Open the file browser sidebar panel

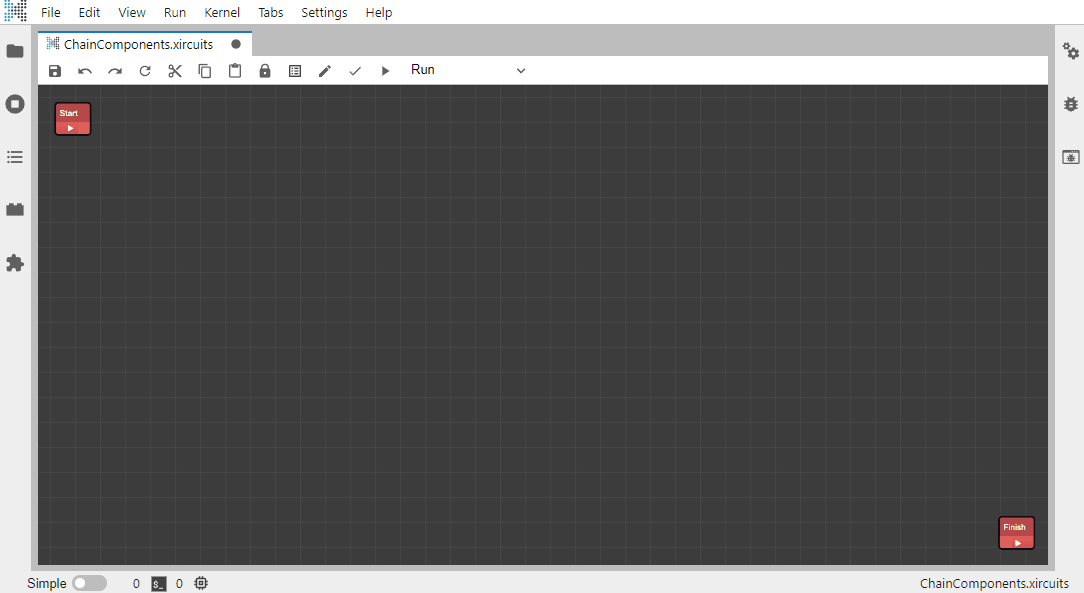(x=15, y=51)
